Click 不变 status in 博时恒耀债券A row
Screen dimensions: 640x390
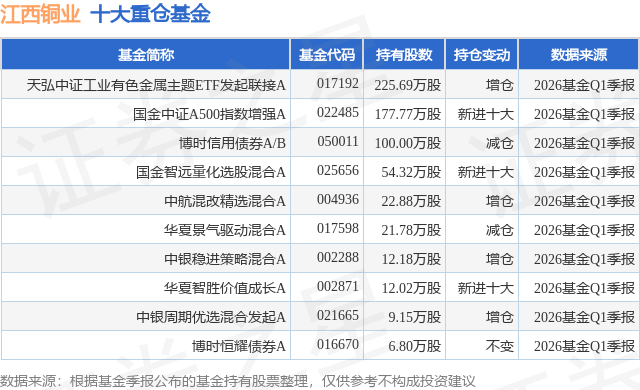(500, 346)
